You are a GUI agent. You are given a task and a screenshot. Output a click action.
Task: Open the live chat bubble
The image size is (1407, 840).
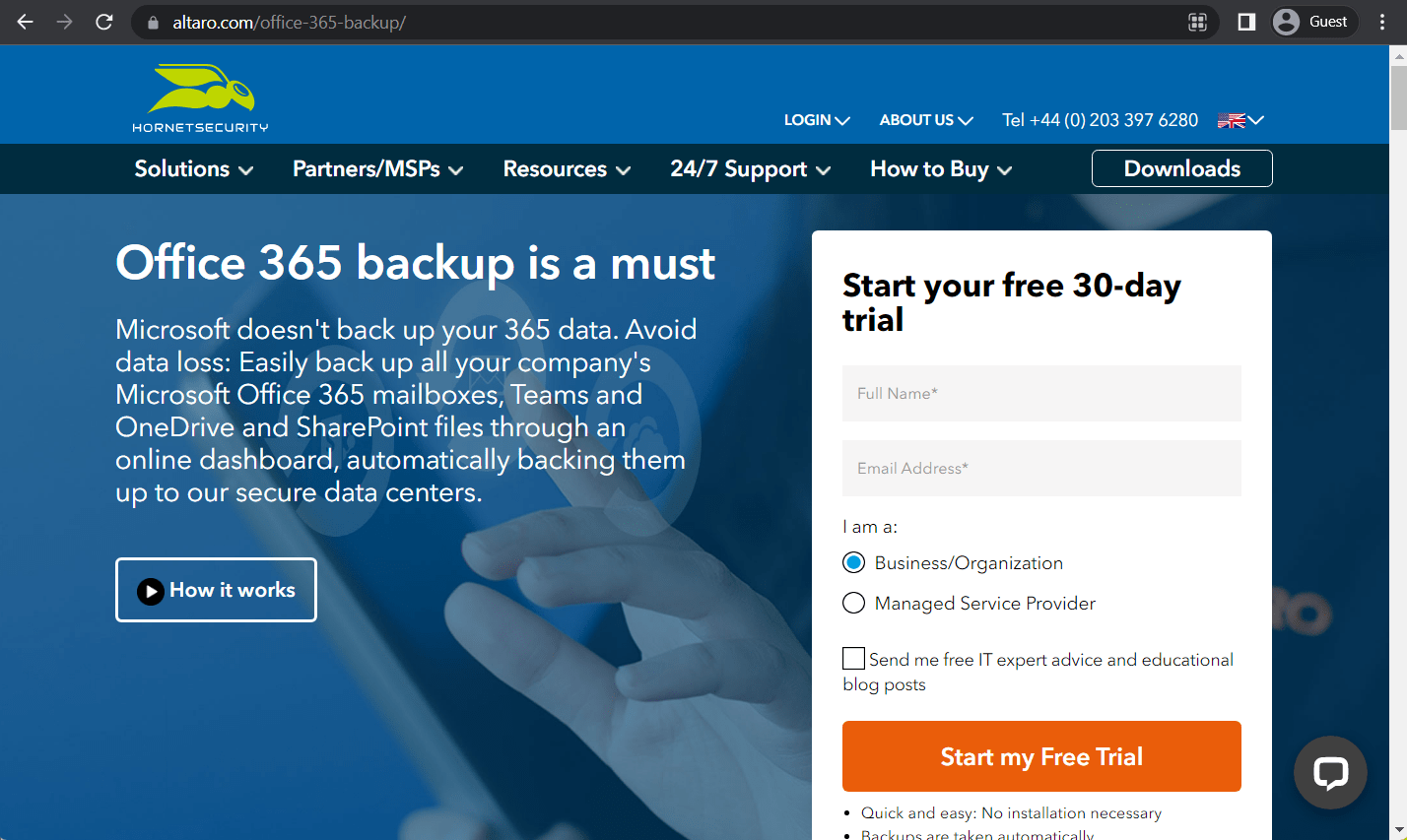pos(1330,773)
